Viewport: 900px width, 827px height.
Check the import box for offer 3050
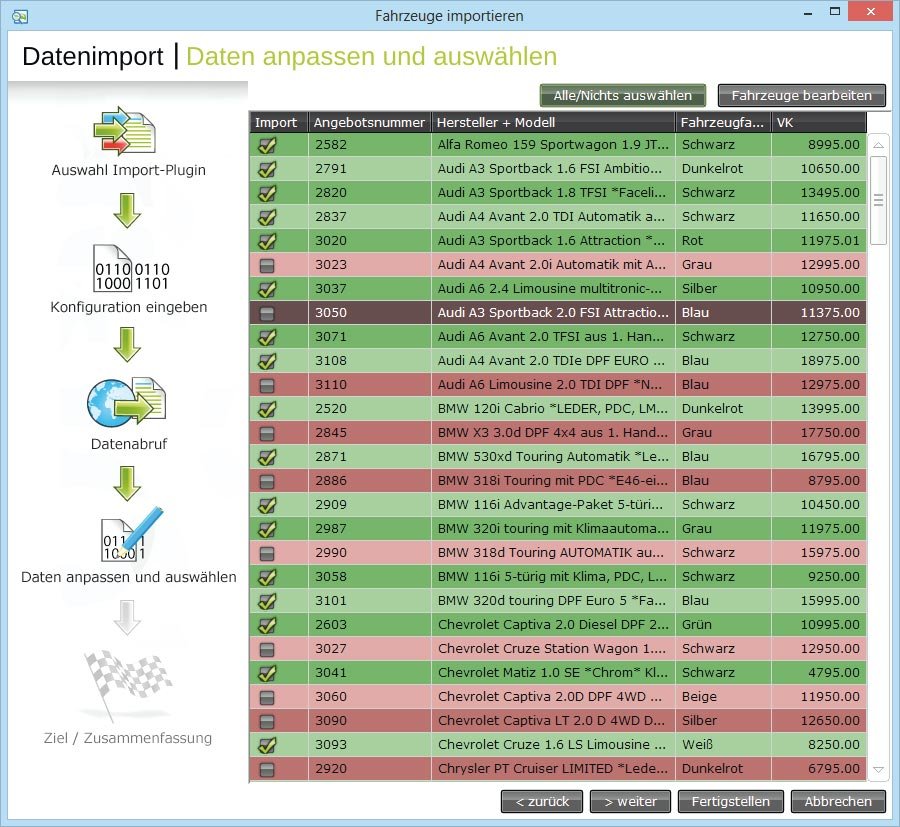tap(267, 313)
